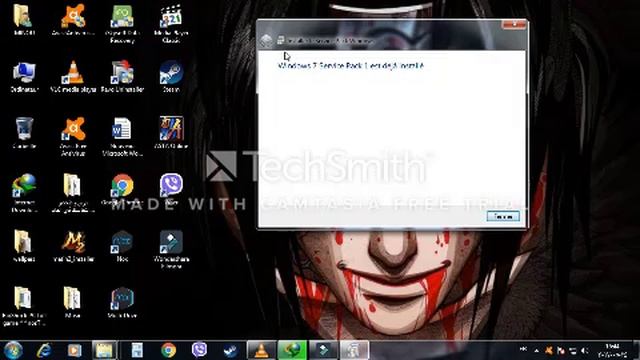Switch to VLC in the taskbar

[x=261, y=350]
